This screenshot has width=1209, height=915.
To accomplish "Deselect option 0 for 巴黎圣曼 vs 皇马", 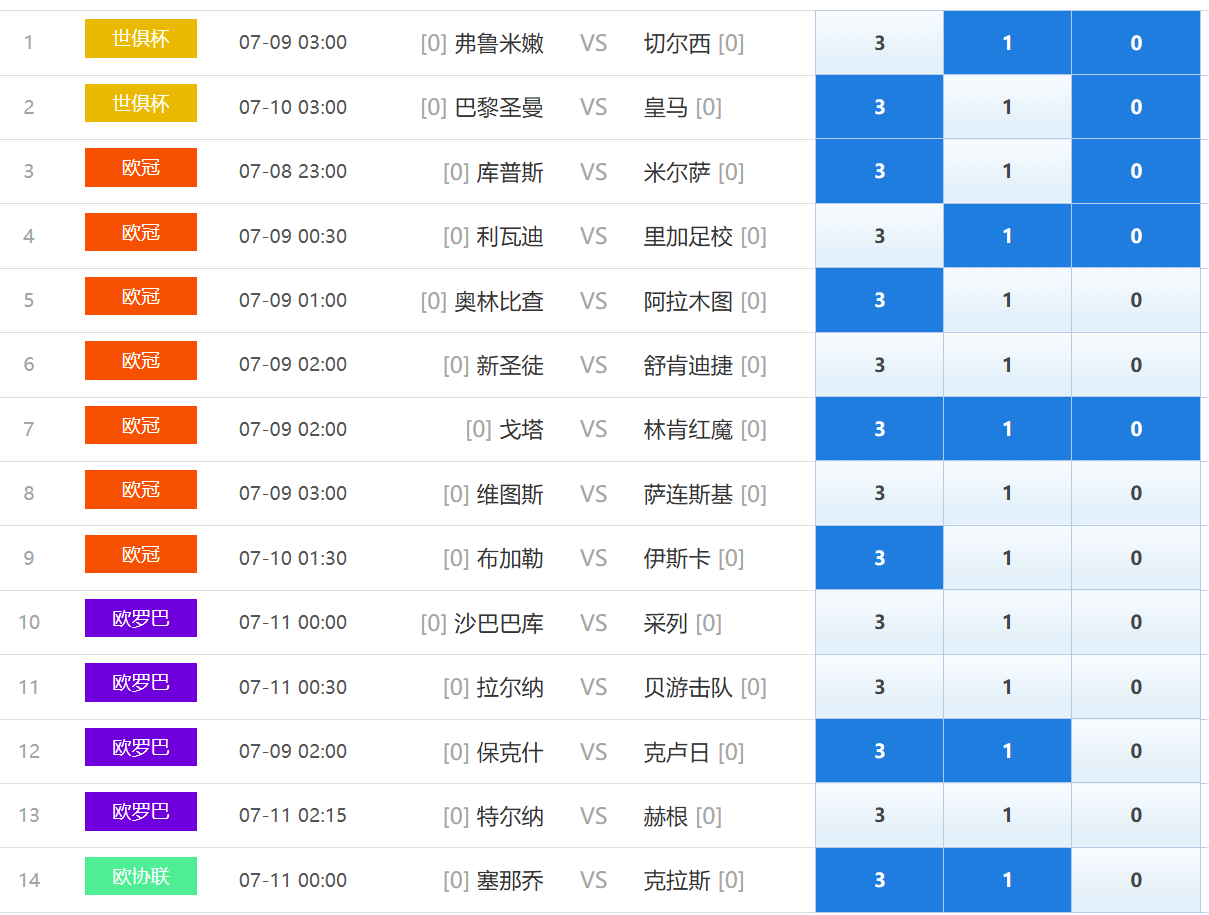I will click(x=1136, y=107).
